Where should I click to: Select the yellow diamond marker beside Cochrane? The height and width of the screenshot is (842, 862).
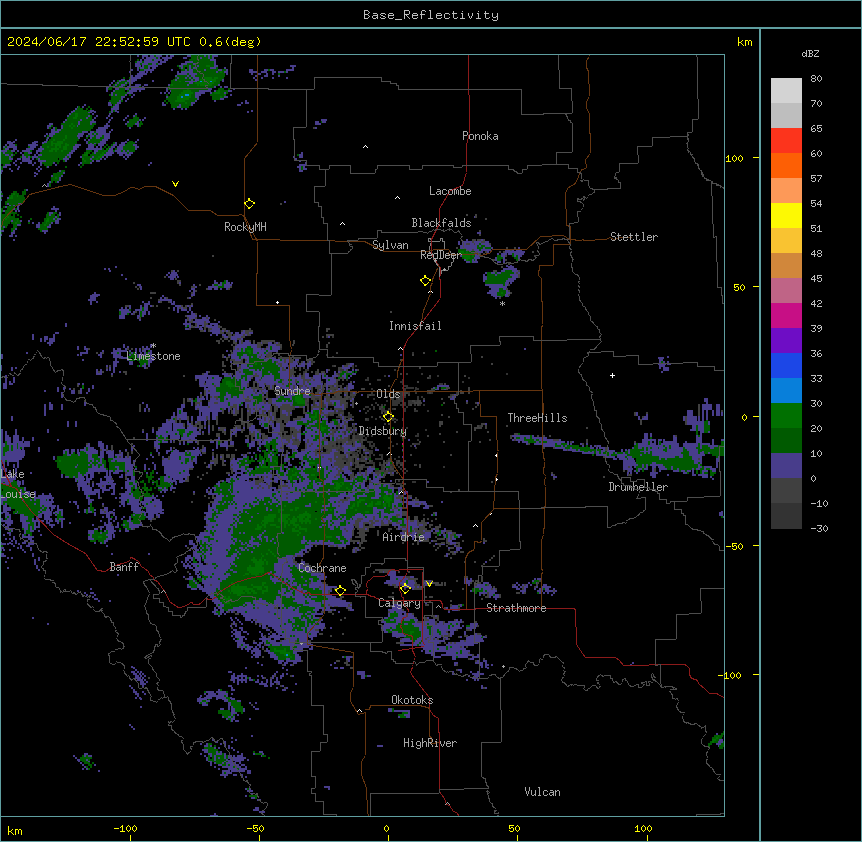pos(340,591)
